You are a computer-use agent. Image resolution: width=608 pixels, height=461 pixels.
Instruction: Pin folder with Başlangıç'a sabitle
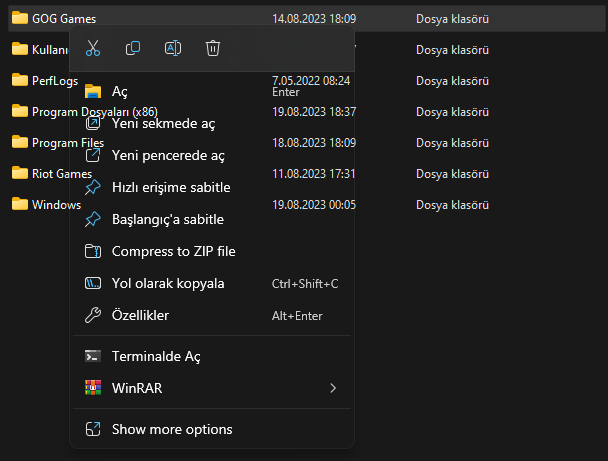167,219
